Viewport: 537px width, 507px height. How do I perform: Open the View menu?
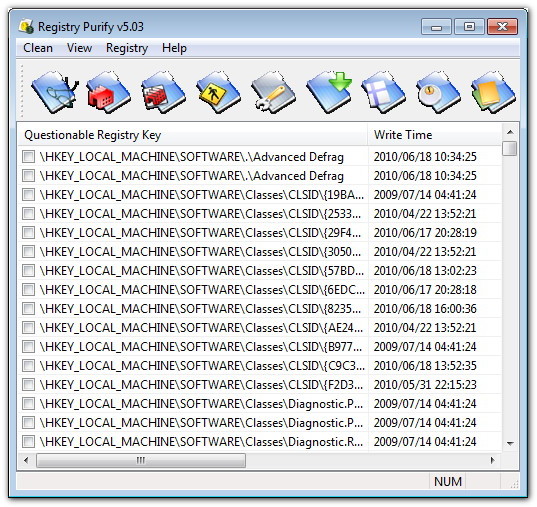[79, 48]
